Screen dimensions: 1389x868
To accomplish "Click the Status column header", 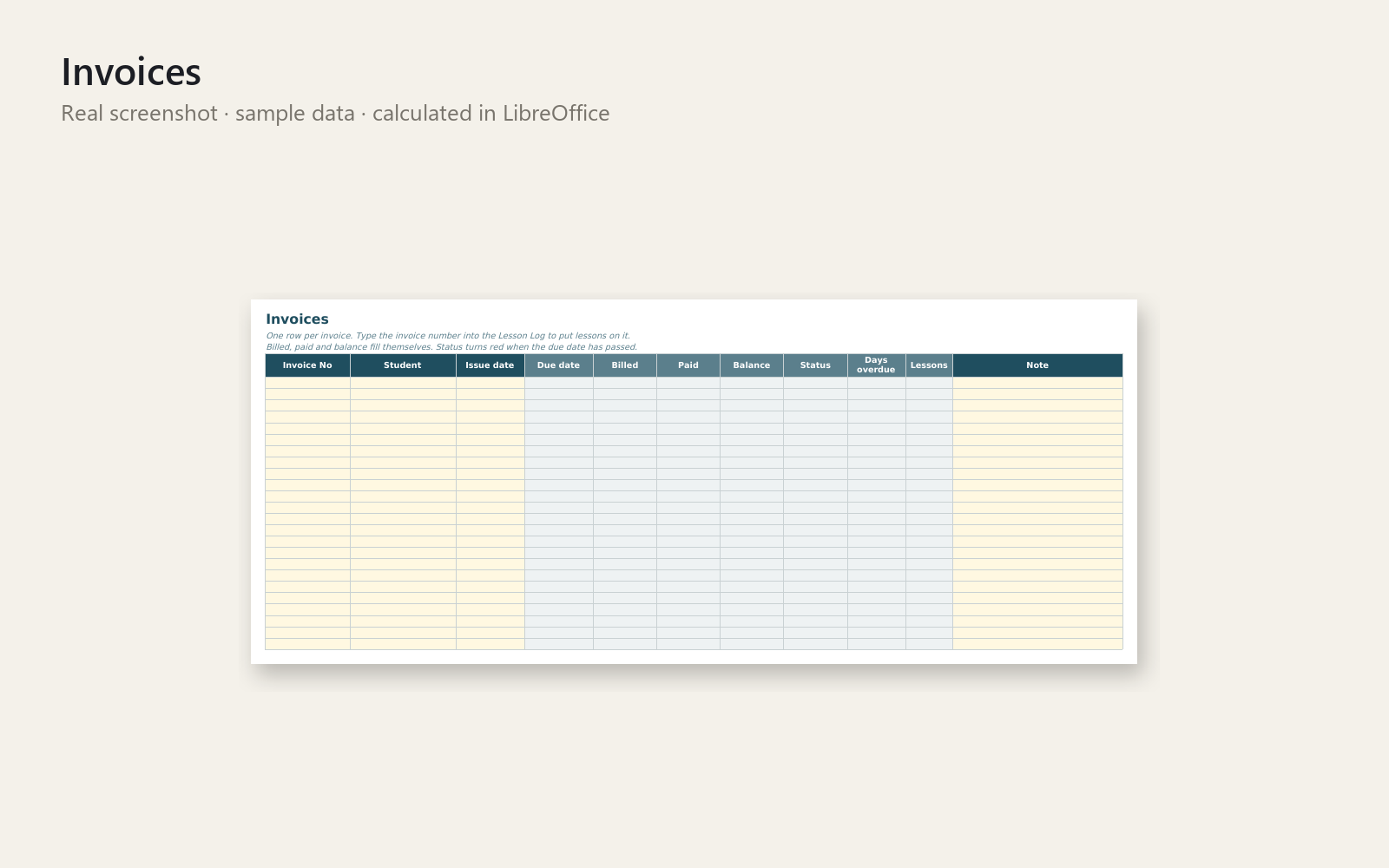I will coord(815,365).
